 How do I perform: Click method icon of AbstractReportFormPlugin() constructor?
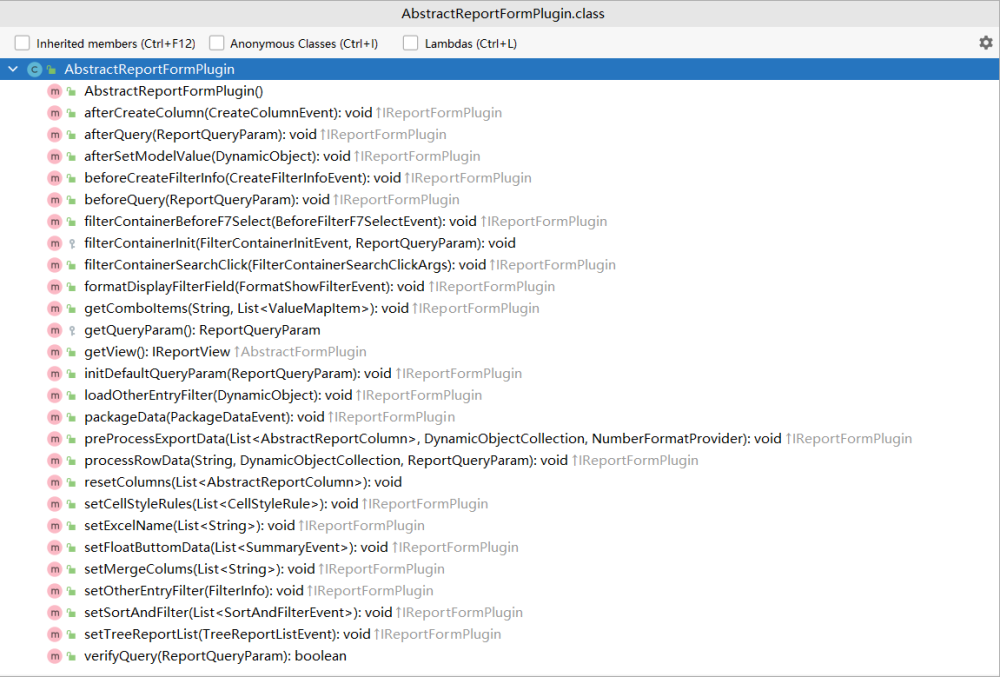pos(55,91)
